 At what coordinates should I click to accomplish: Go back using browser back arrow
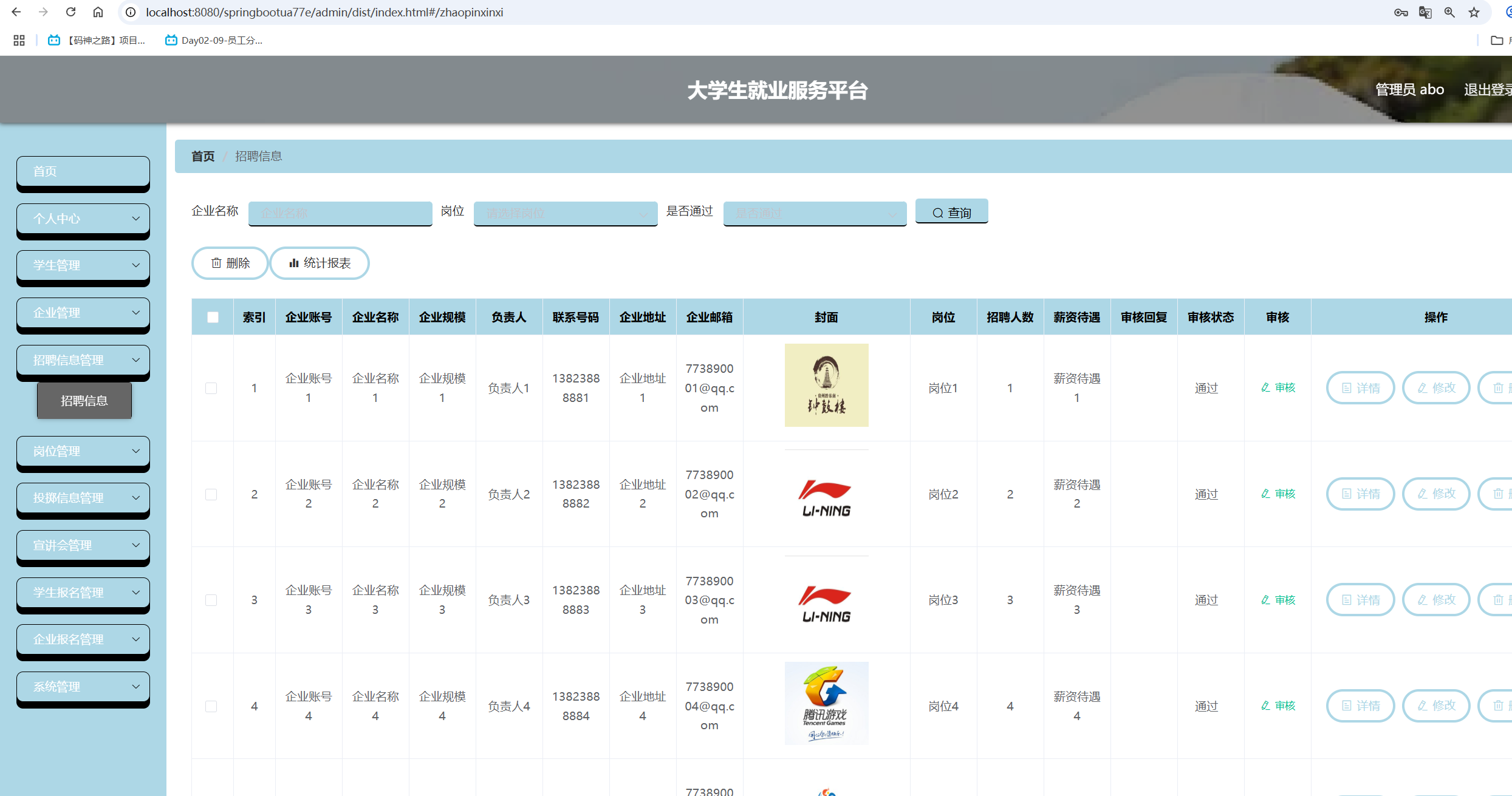click(16, 12)
